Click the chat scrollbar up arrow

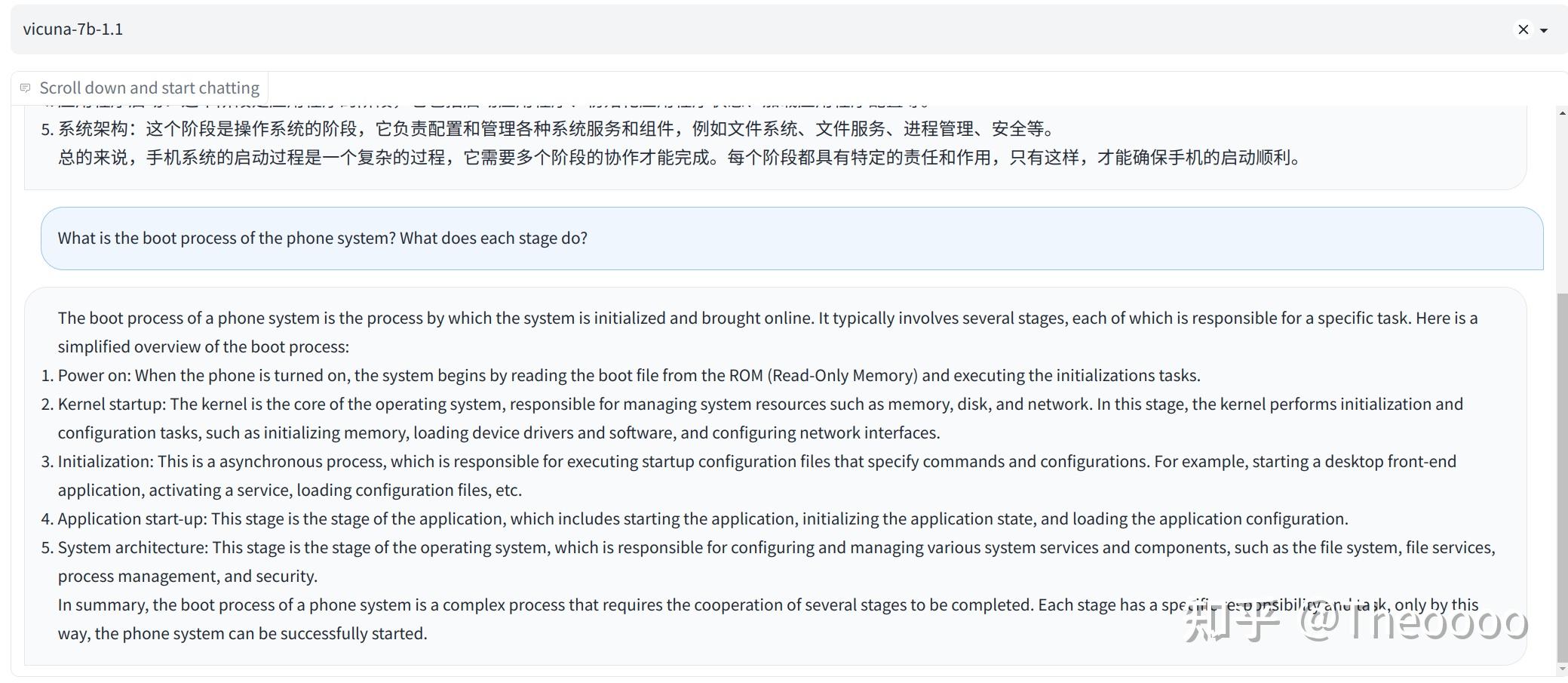[1562, 113]
